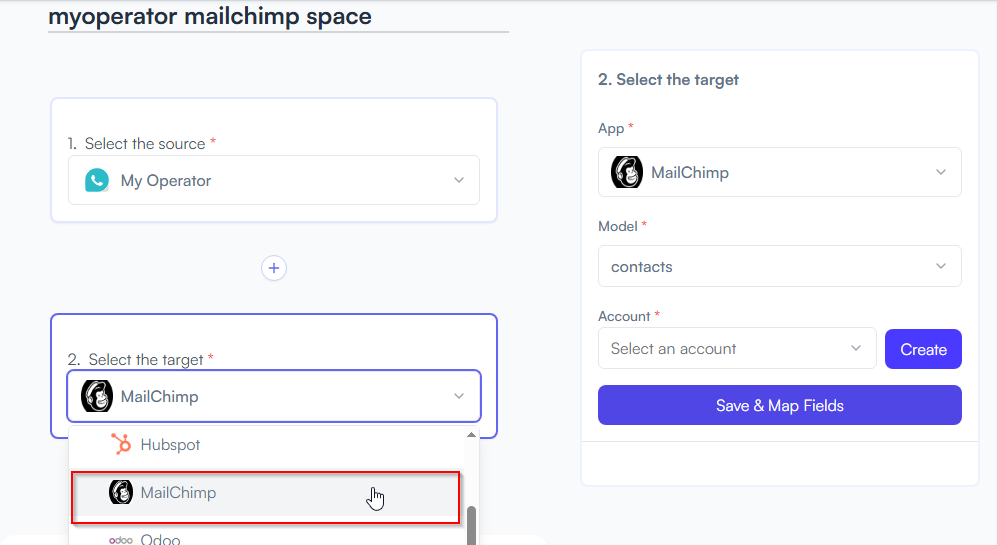Image resolution: width=997 pixels, height=545 pixels.
Task: Choose Odoo from the target list
Action: coord(267,539)
